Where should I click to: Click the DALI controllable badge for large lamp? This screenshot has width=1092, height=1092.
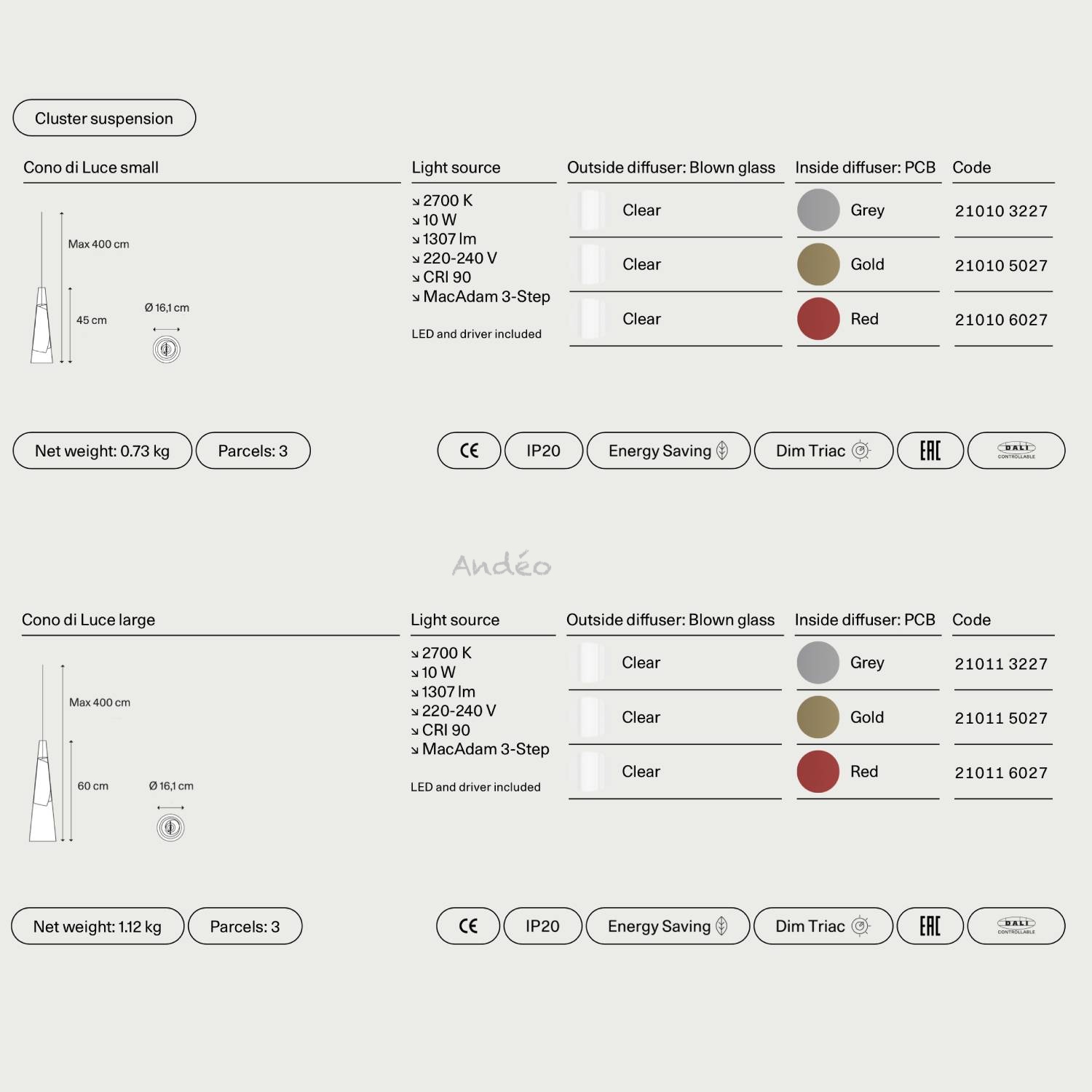[1016, 926]
